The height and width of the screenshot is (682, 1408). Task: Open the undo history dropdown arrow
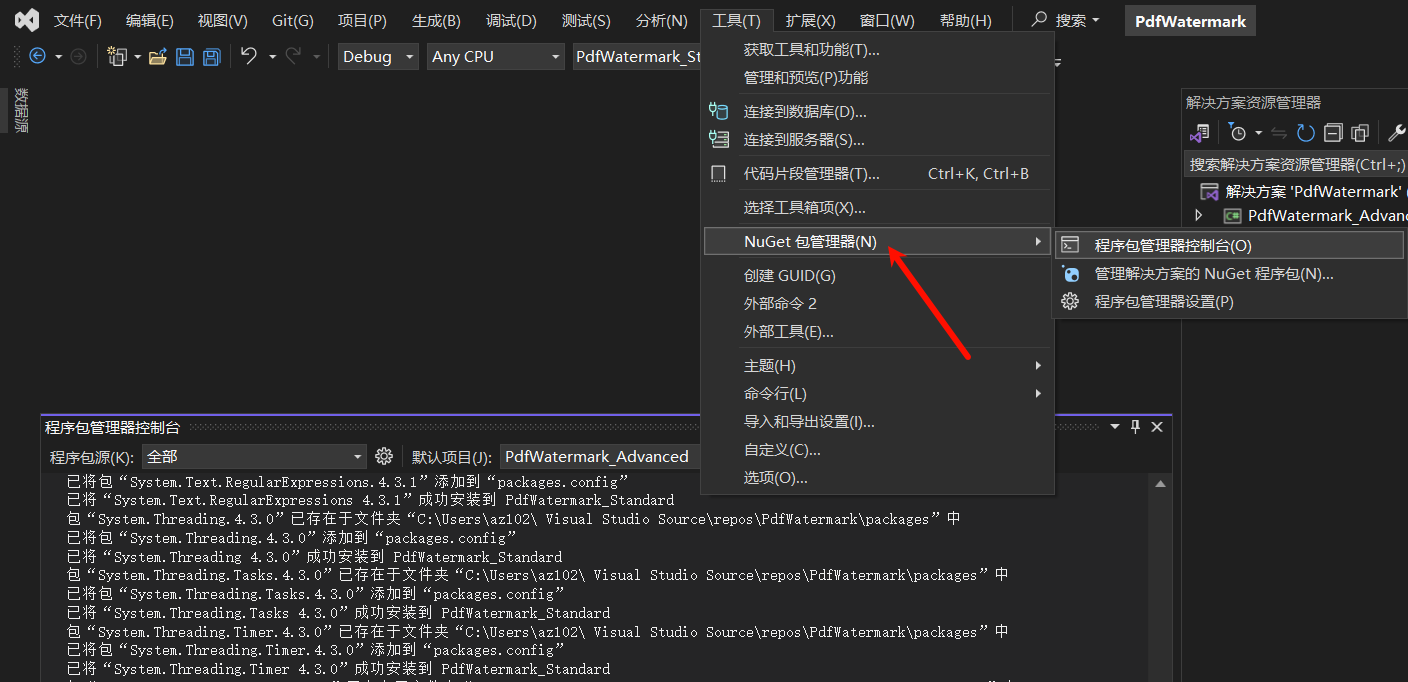pyautogui.click(x=272, y=57)
